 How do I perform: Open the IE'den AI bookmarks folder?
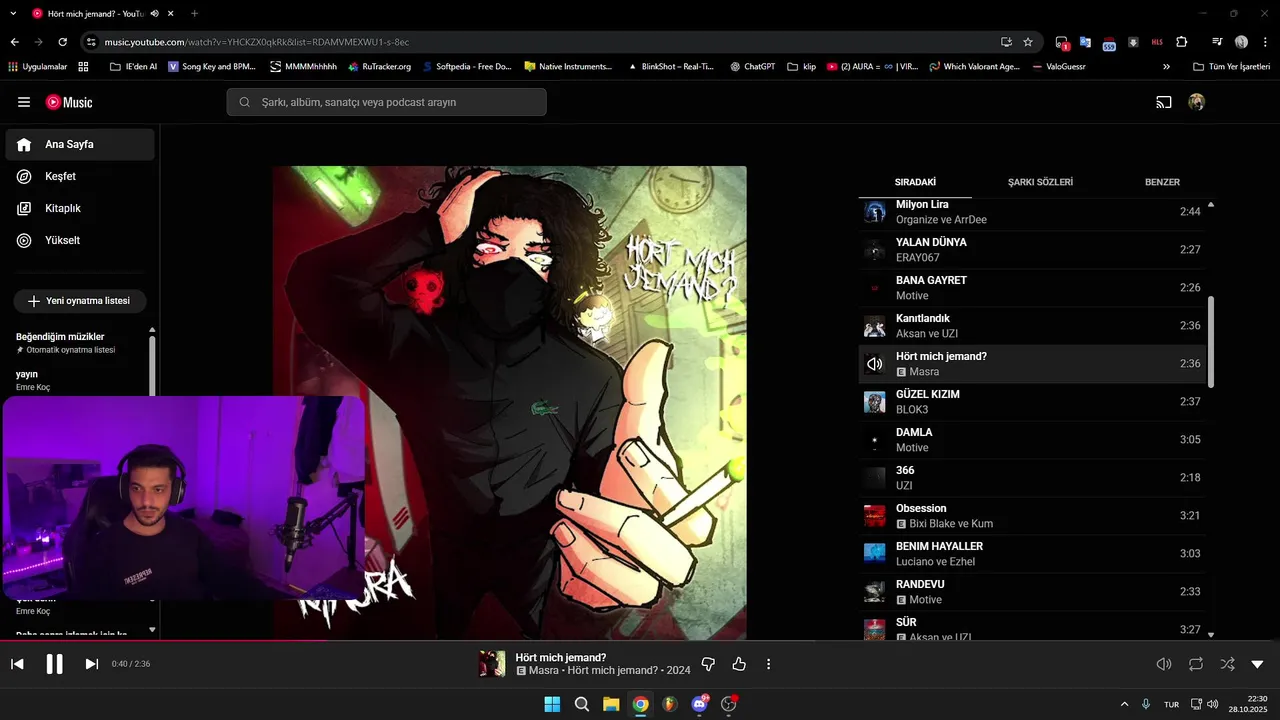click(x=133, y=67)
